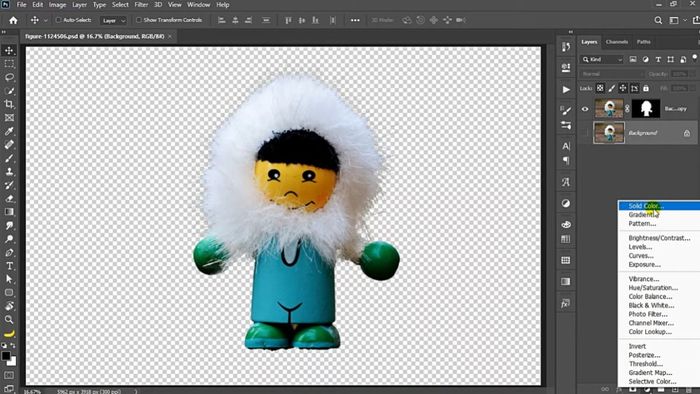Toggle lock position
This screenshot has width=700, height=394.
(x=623, y=88)
